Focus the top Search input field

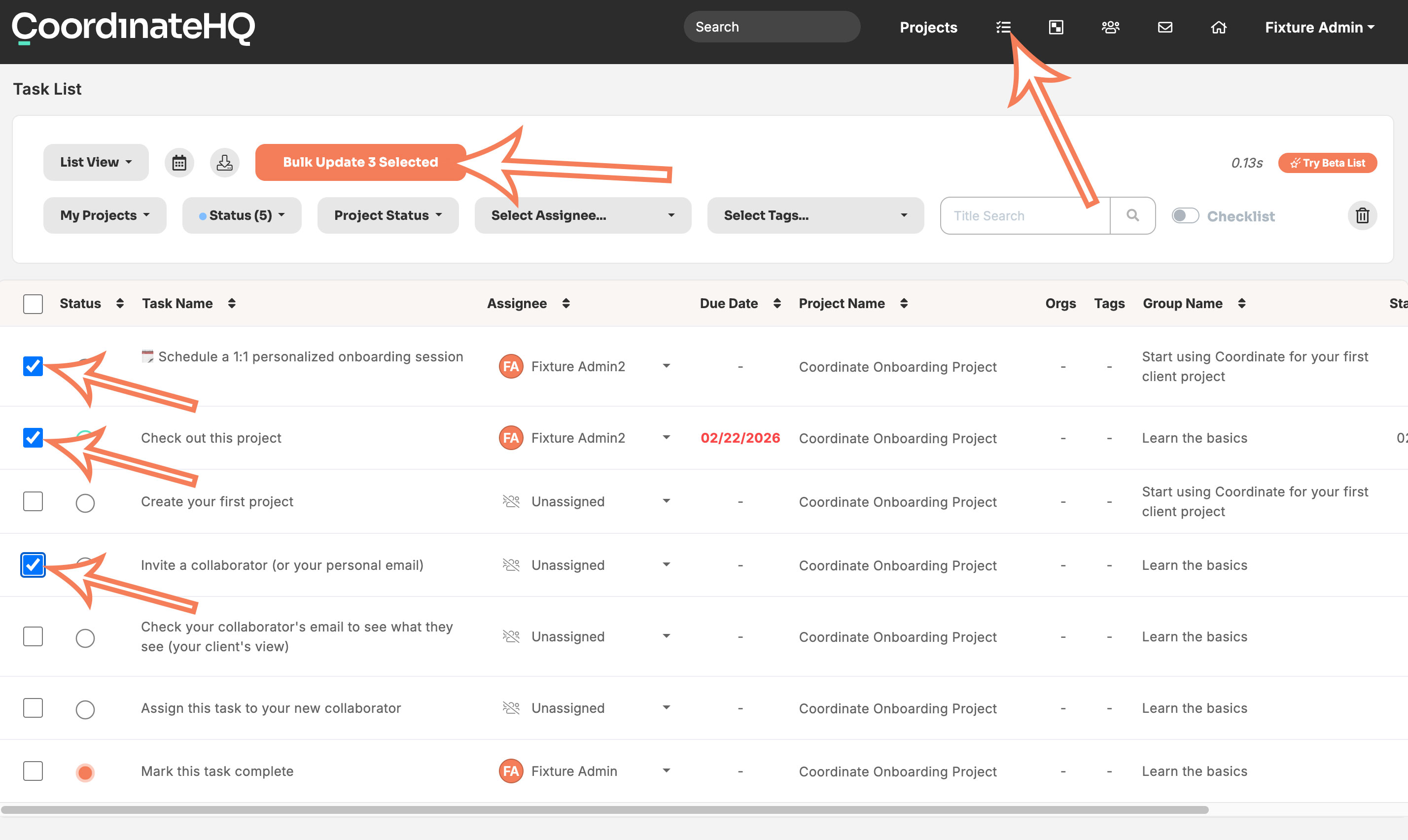point(772,27)
